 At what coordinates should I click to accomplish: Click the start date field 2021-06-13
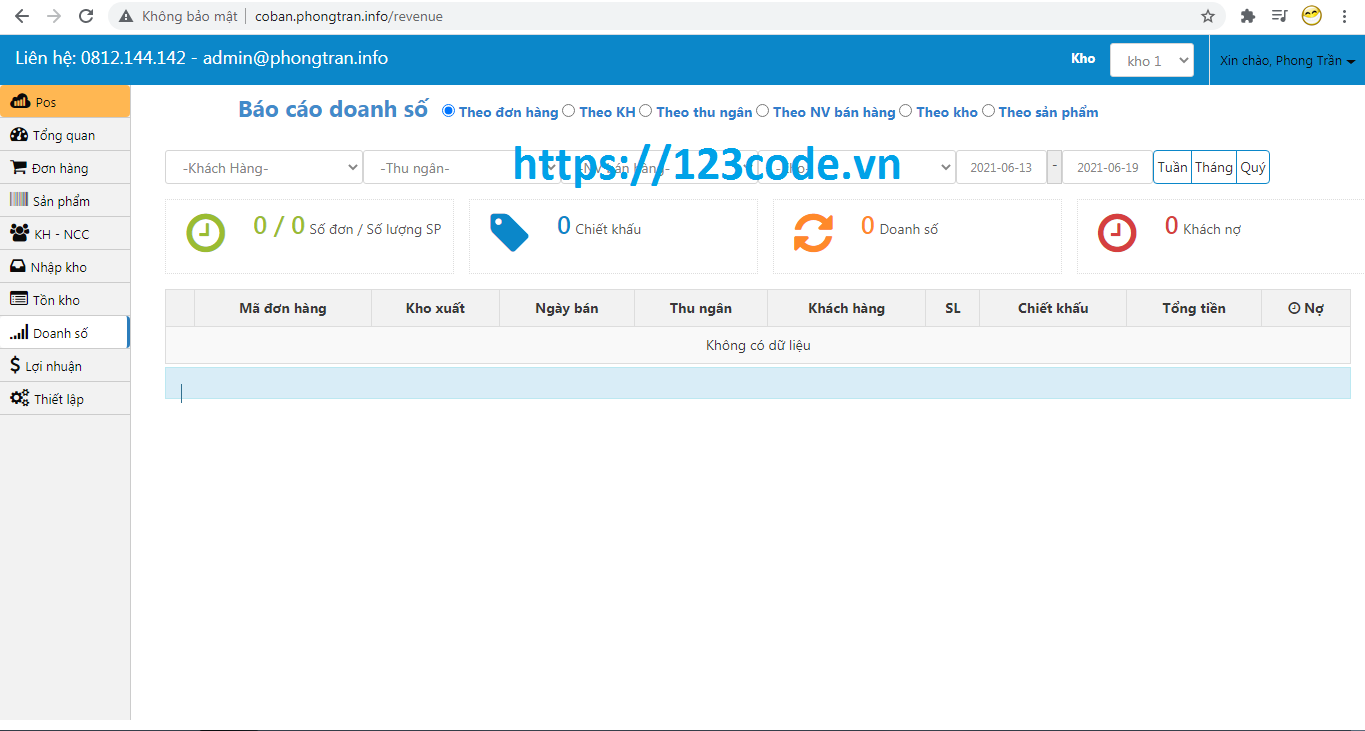pos(1001,167)
